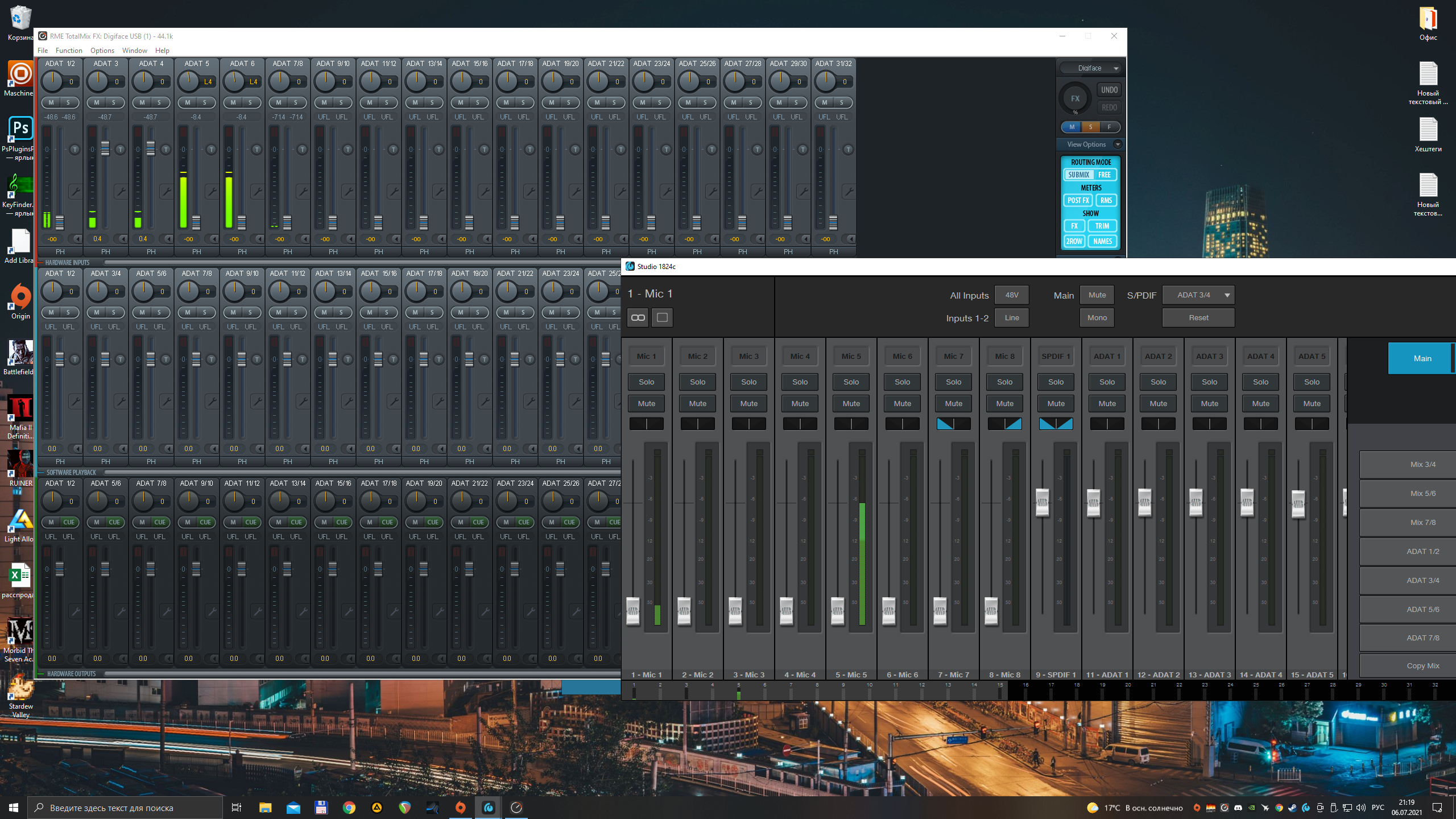Click square icon next to link channels icon

(x=662, y=317)
